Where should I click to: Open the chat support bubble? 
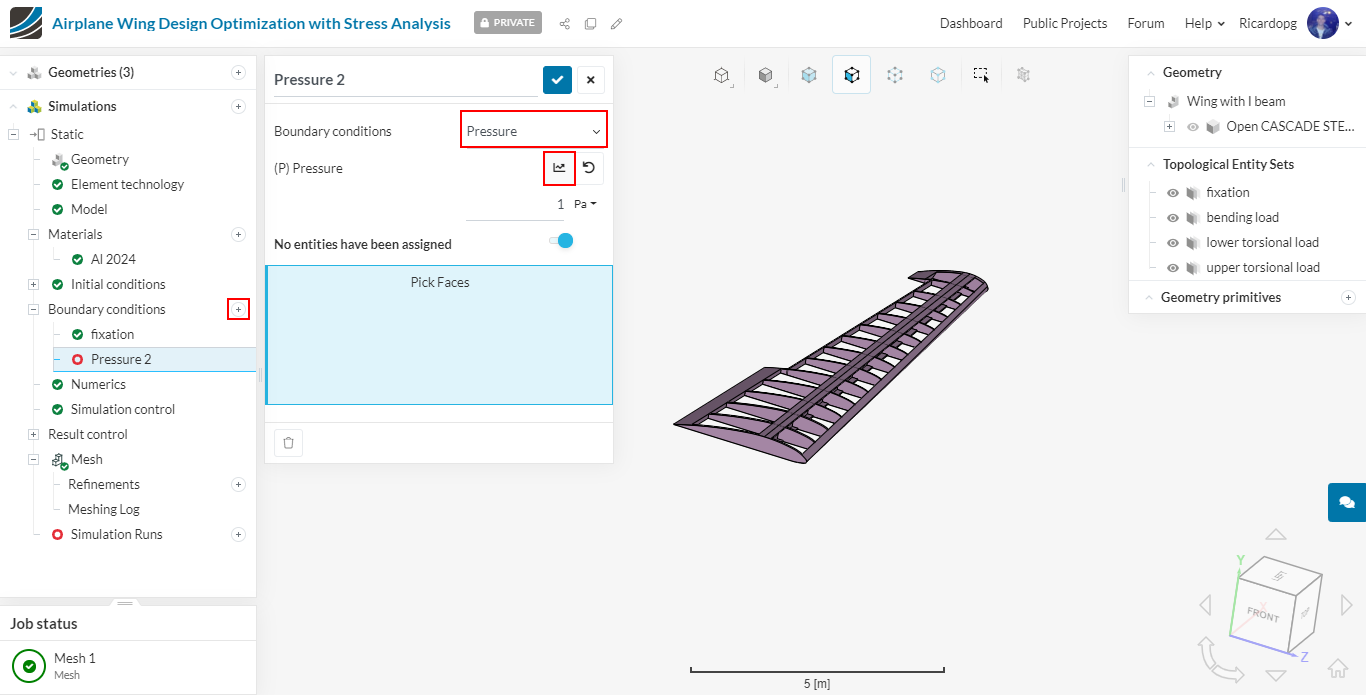pyautogui.click(x=1347, y=502)
